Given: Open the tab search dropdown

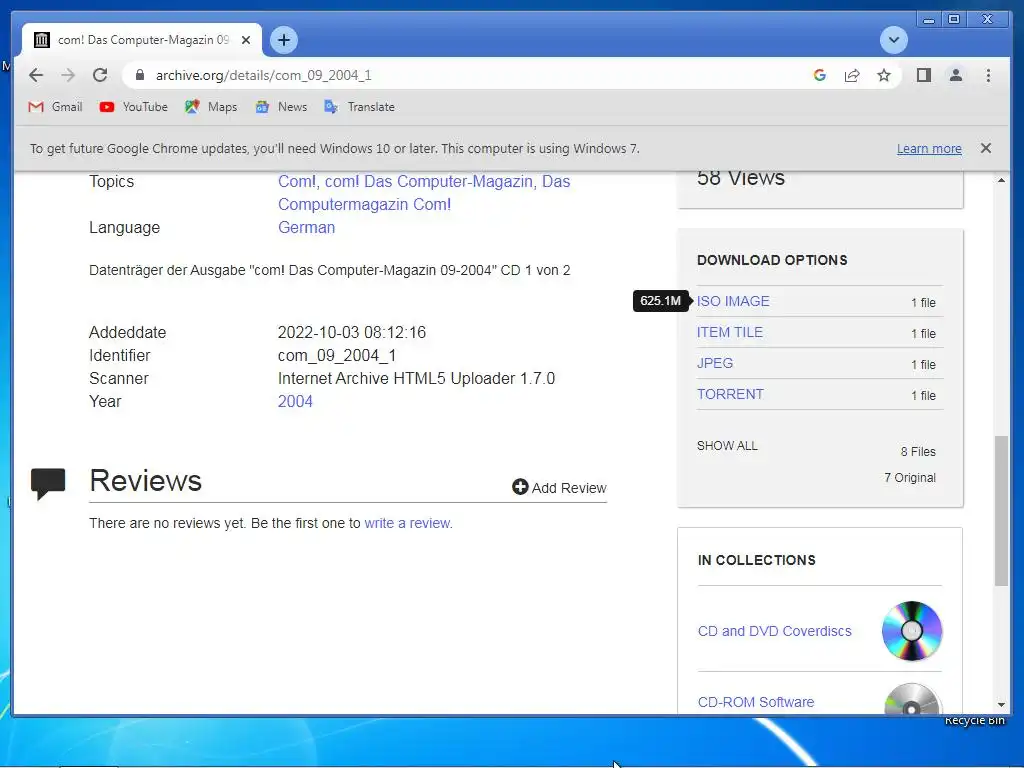Looking at the screenshot, I should 893,40.
